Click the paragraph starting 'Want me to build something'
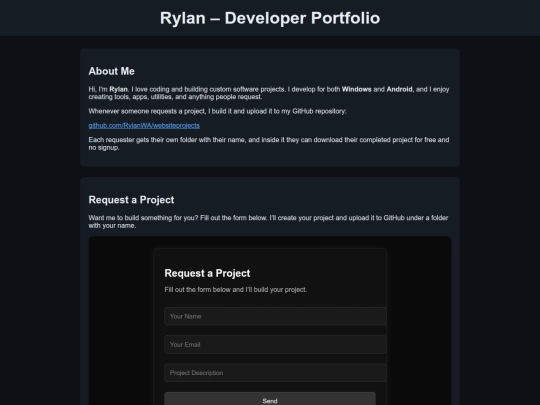The width and height of the screenshot is (540, 405). (x=268, y=221)
